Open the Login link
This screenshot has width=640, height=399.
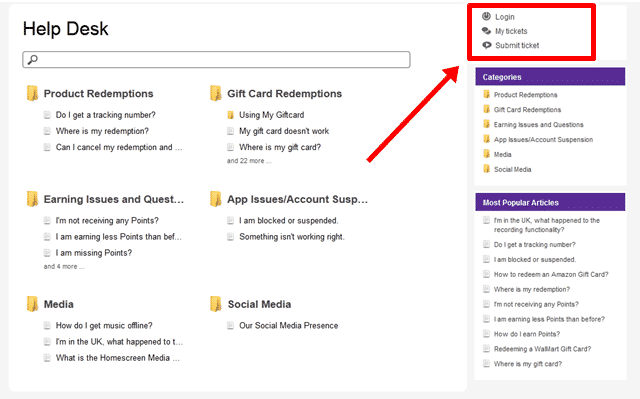504,17
